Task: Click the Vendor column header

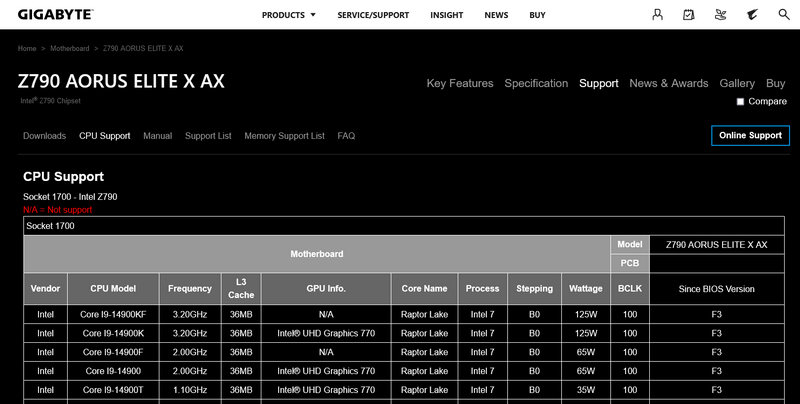Action: 45,289
